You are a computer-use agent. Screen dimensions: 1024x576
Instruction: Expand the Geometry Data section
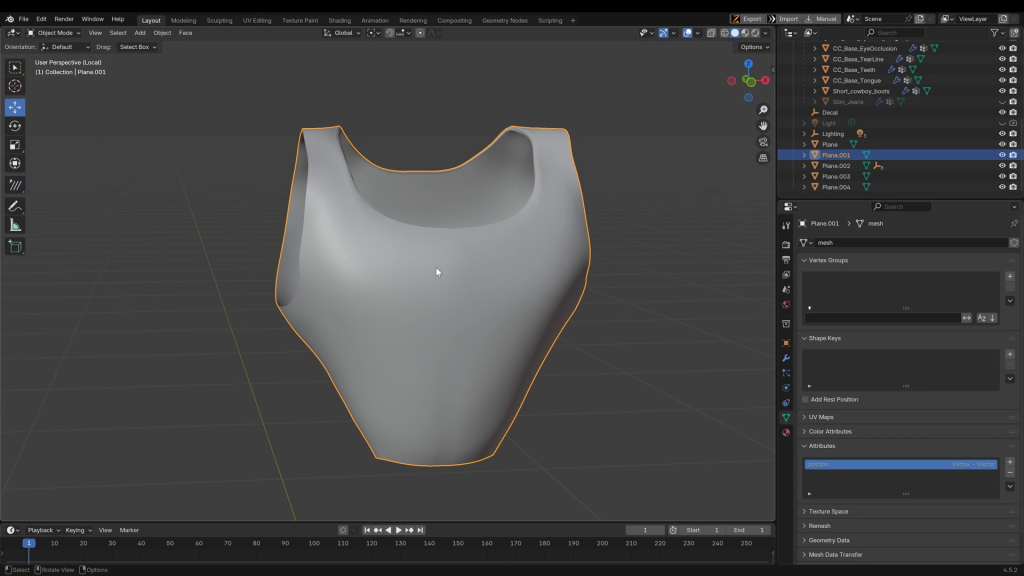click(x=828, y=540)
